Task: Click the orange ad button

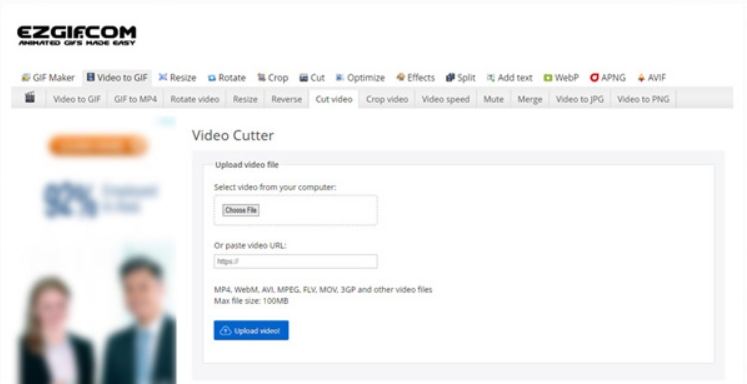Action: [98, 146]
